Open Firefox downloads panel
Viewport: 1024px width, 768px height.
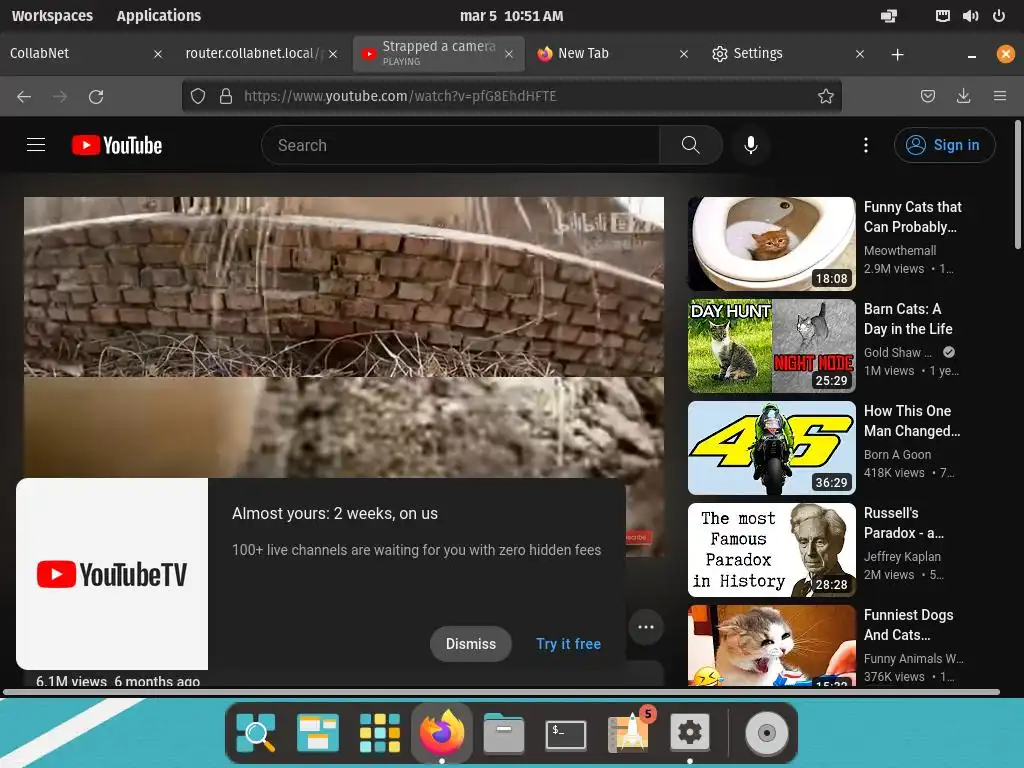tap(963, 97)
